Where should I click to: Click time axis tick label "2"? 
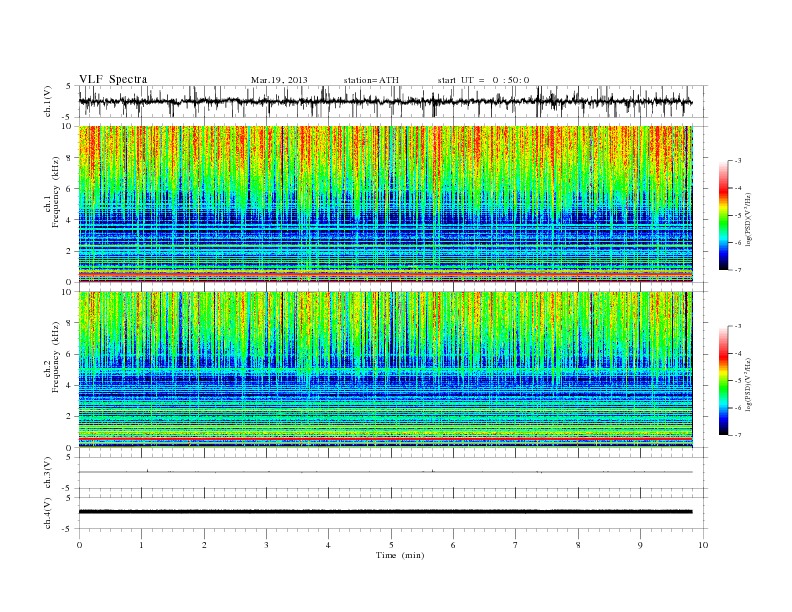point(204,545)
